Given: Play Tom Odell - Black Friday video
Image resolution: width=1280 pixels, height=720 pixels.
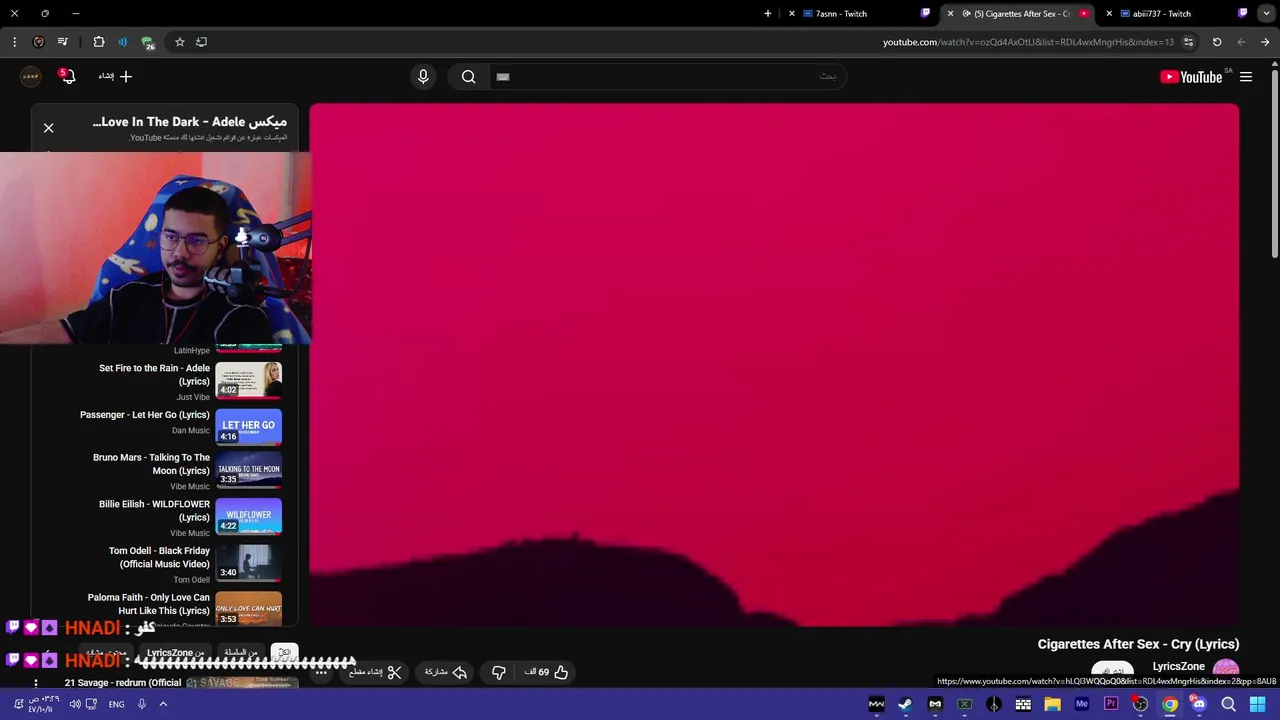Looking at the screenshot, I should point(159,557).
